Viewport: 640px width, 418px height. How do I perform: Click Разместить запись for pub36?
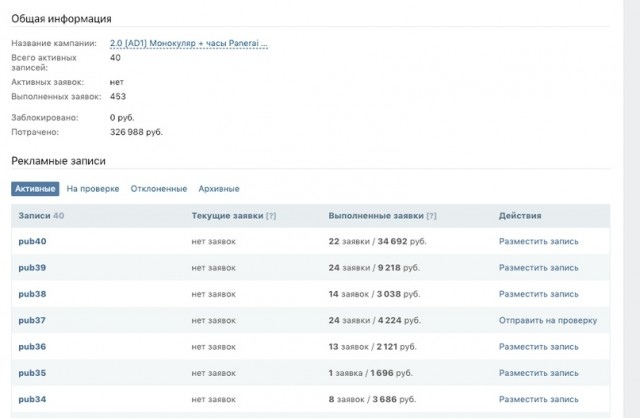click(538, 347)
